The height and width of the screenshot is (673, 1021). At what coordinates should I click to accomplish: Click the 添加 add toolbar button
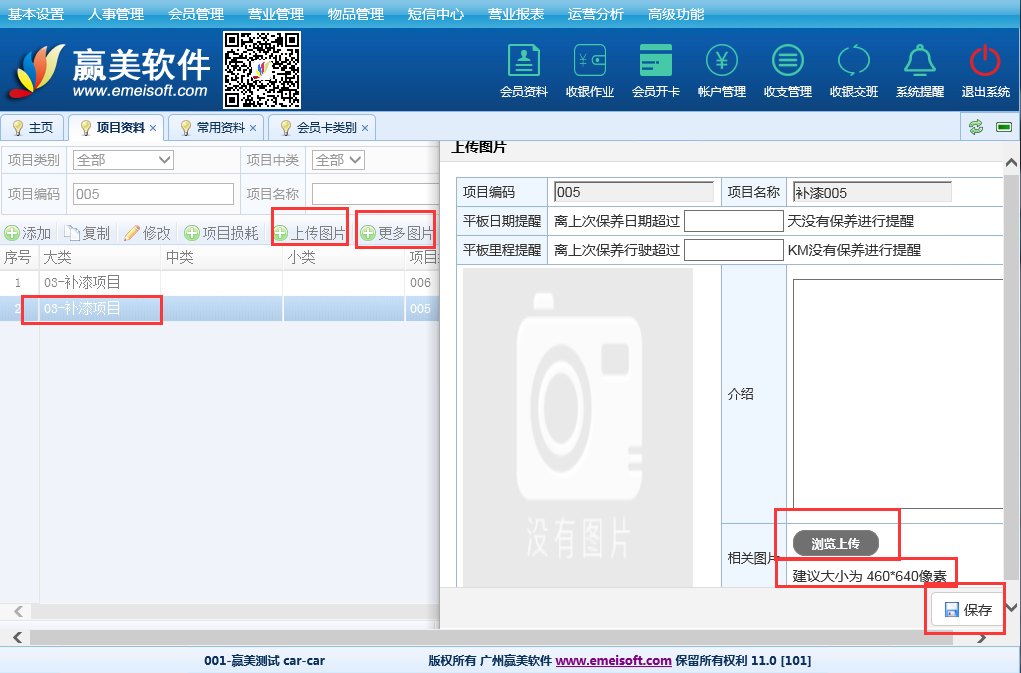(28, 233)
